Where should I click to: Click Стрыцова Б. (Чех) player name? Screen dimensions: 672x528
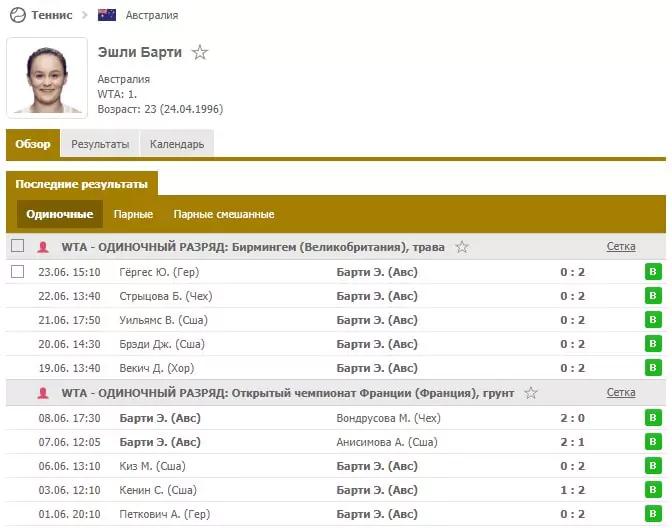pyautogui.click(x=166, y=296)
